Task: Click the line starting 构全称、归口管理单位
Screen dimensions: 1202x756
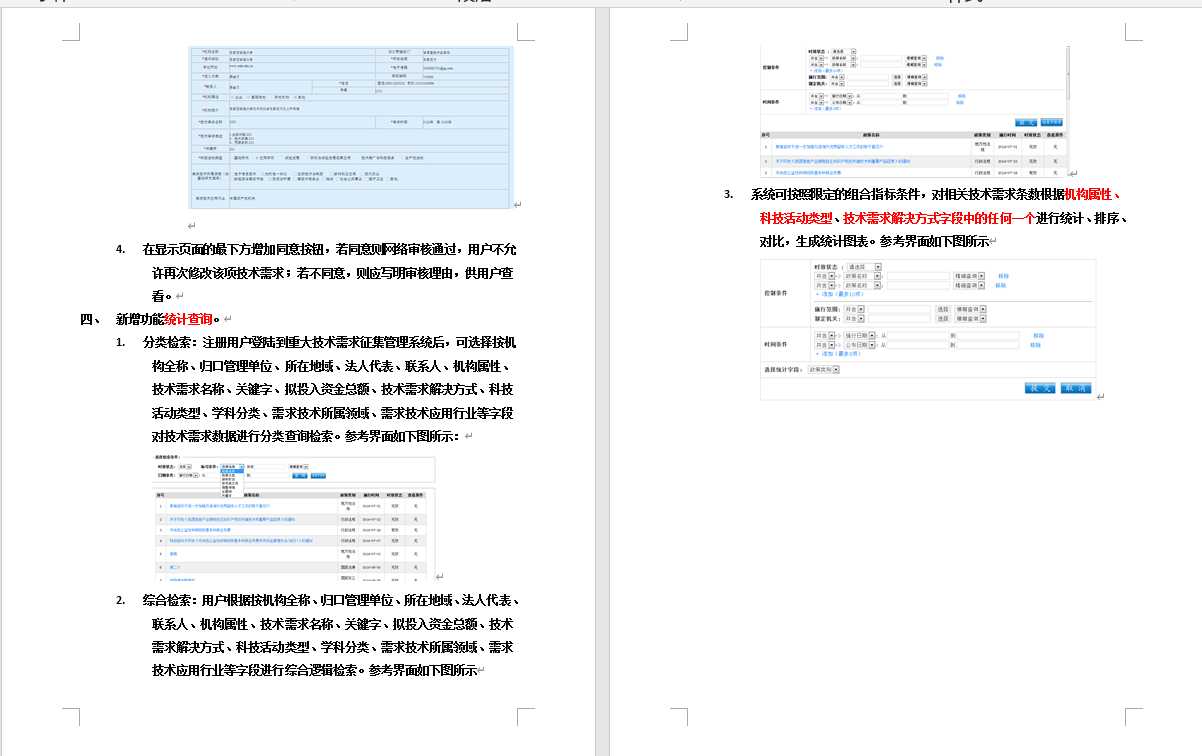Action: (334, 366)
